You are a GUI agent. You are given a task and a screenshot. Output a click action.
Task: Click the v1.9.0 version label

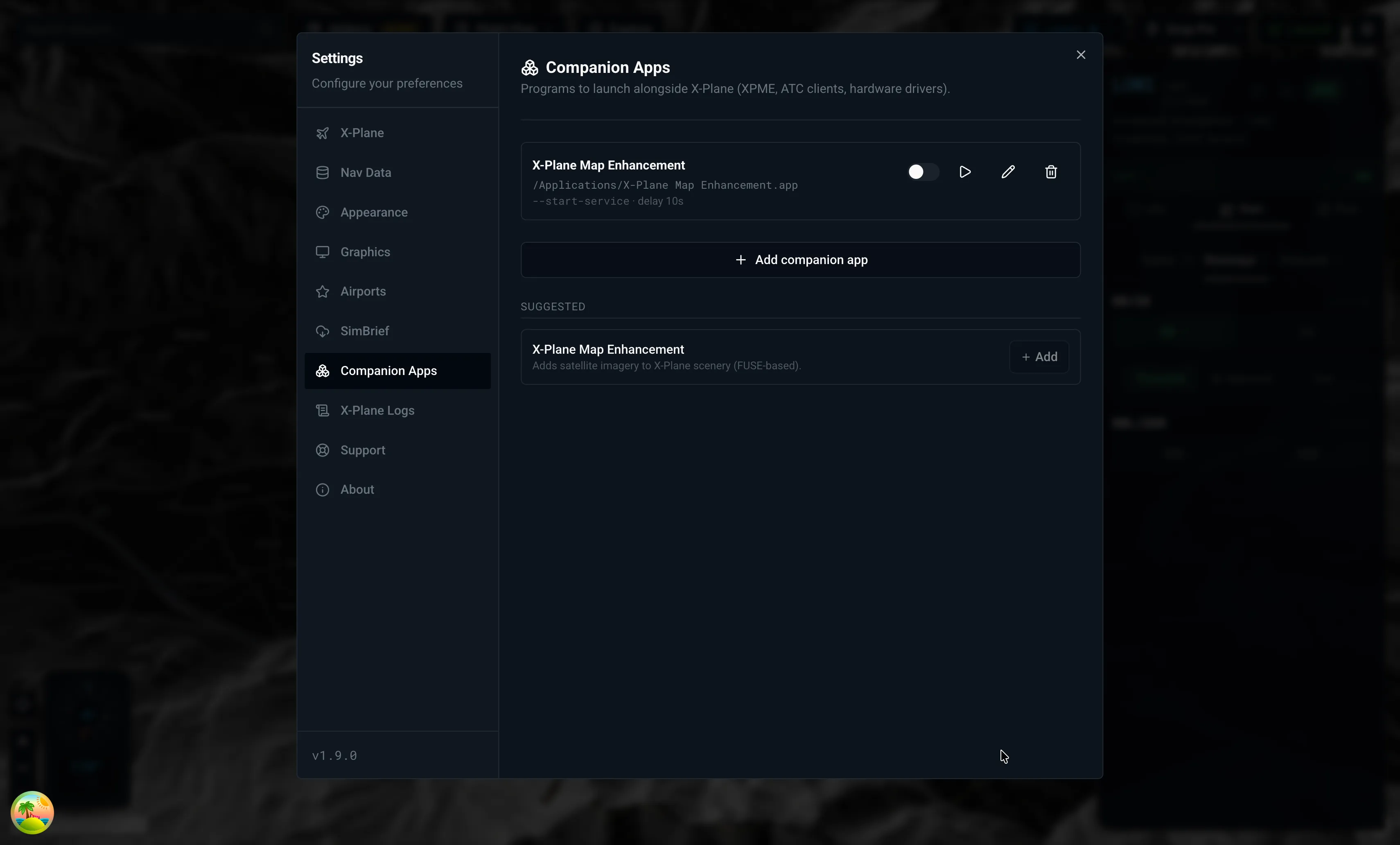(x=334, y=755)
